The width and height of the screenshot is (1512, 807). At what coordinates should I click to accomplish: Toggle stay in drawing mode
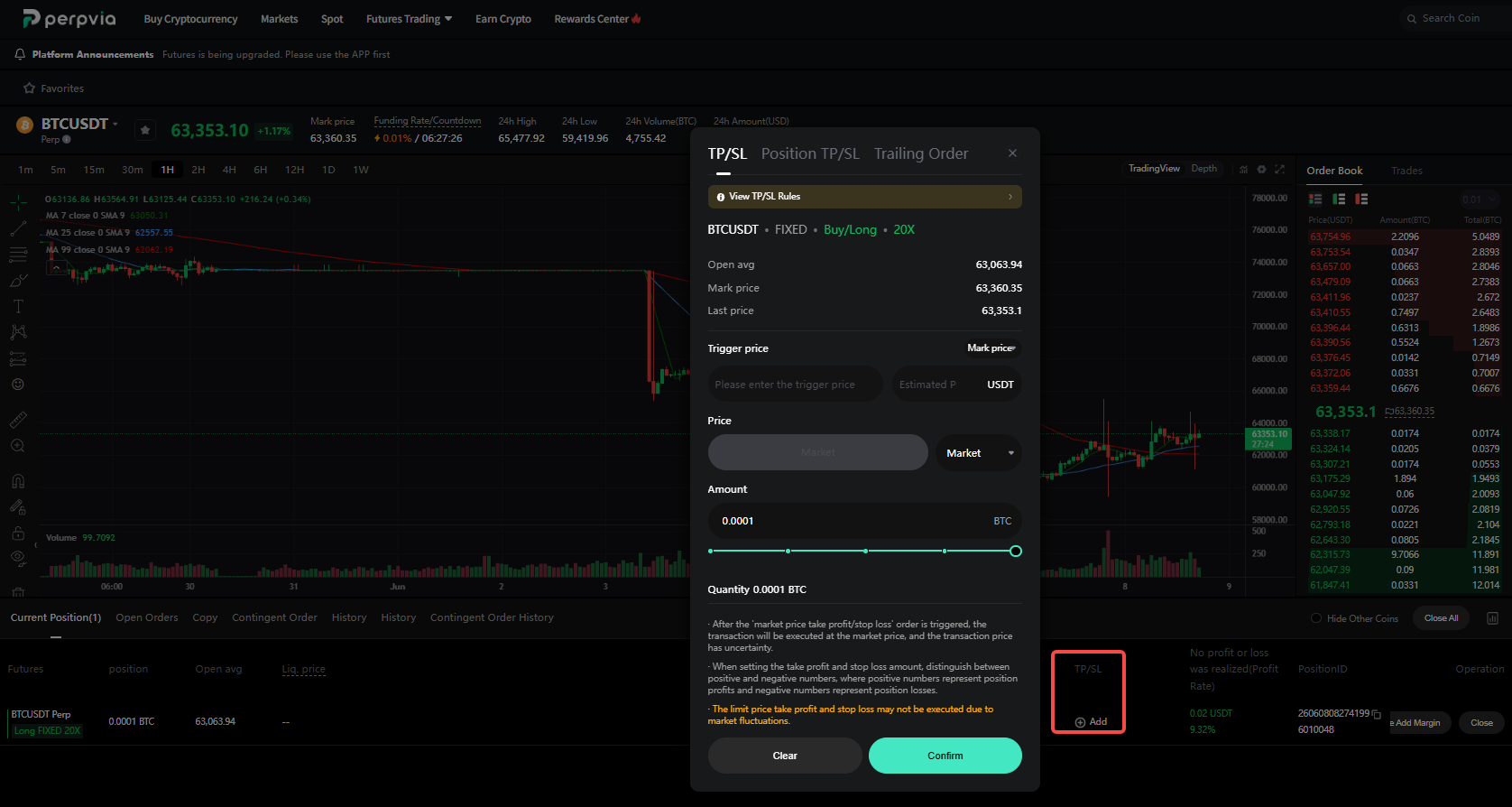point(18,507)
